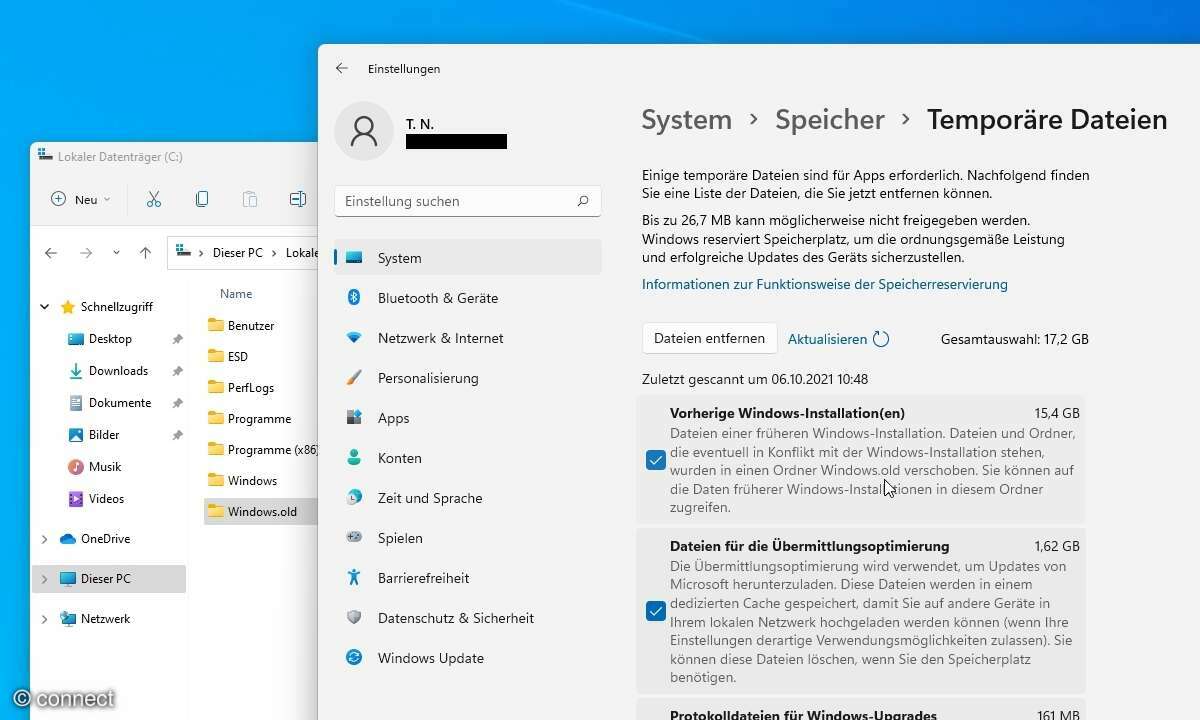This screenshot has width=1200, height=720.
Task: Select OneDrive in the navigation pane
Action: click(105, 539)
